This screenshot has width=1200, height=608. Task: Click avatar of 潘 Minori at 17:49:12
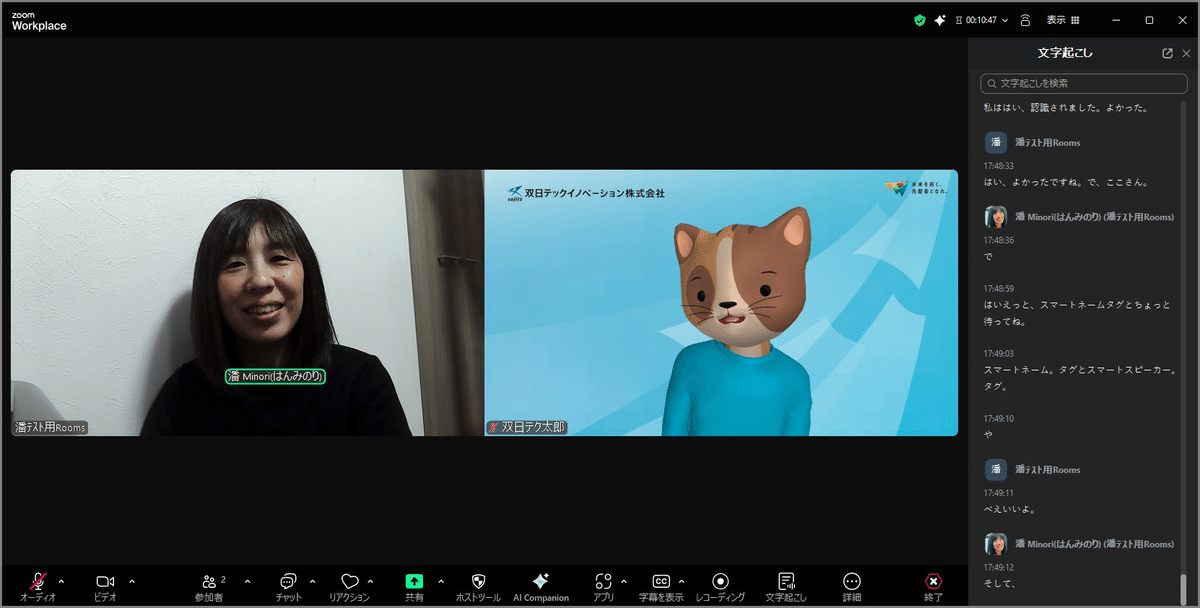[995, 544]
